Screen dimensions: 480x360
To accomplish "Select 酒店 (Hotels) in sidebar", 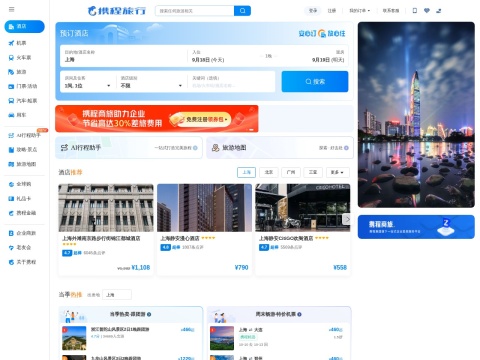I will tap(24, 26).
